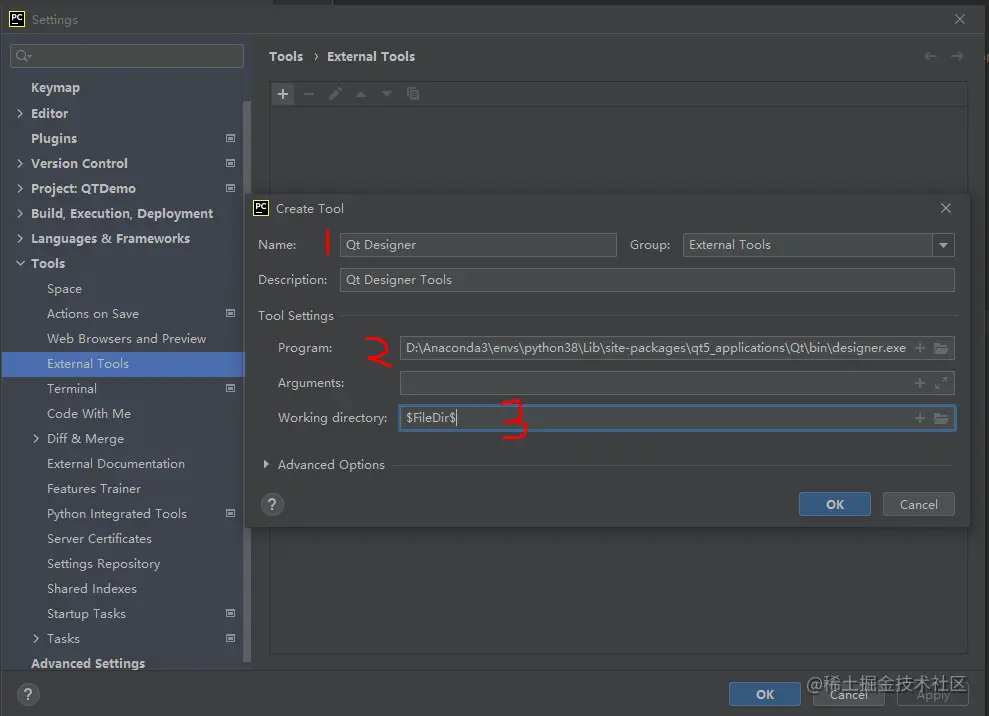Expand the Editor settings node
The height and width of the screenshot is (716, 989).
20,114
